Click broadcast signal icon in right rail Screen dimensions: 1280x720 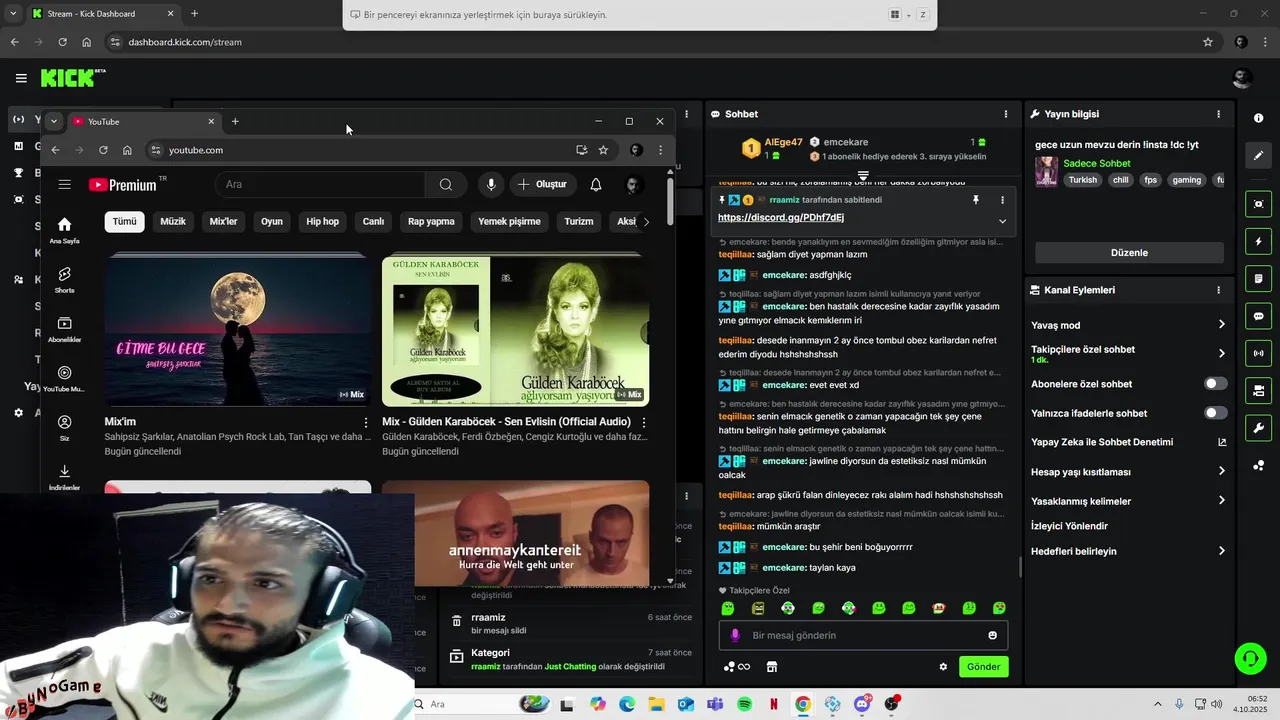[1258, 353]
